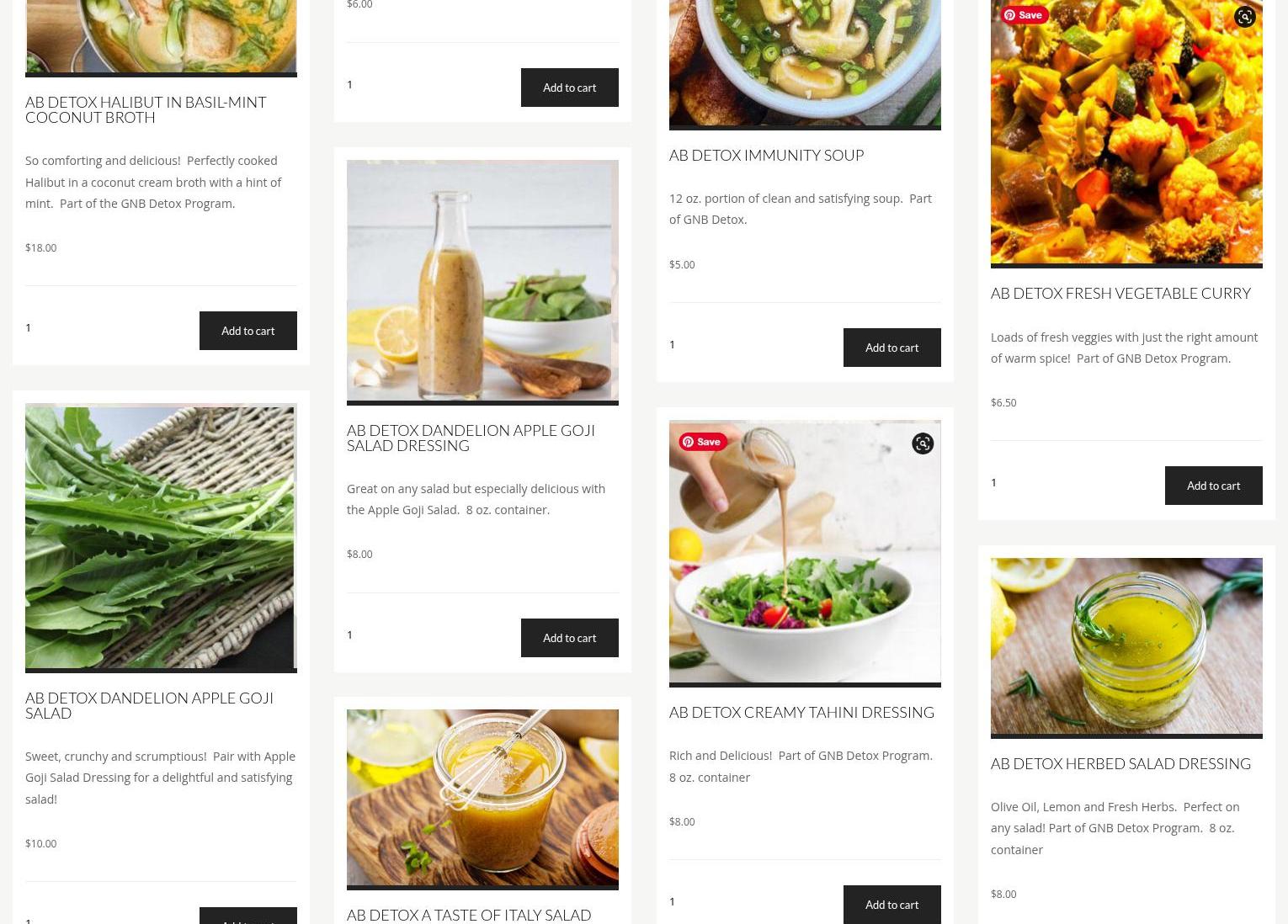Open AB Detox Dandelion Apple Goji Salad title
The height and width of the screenshot is (924, 1288).
[x=149, y=705]
